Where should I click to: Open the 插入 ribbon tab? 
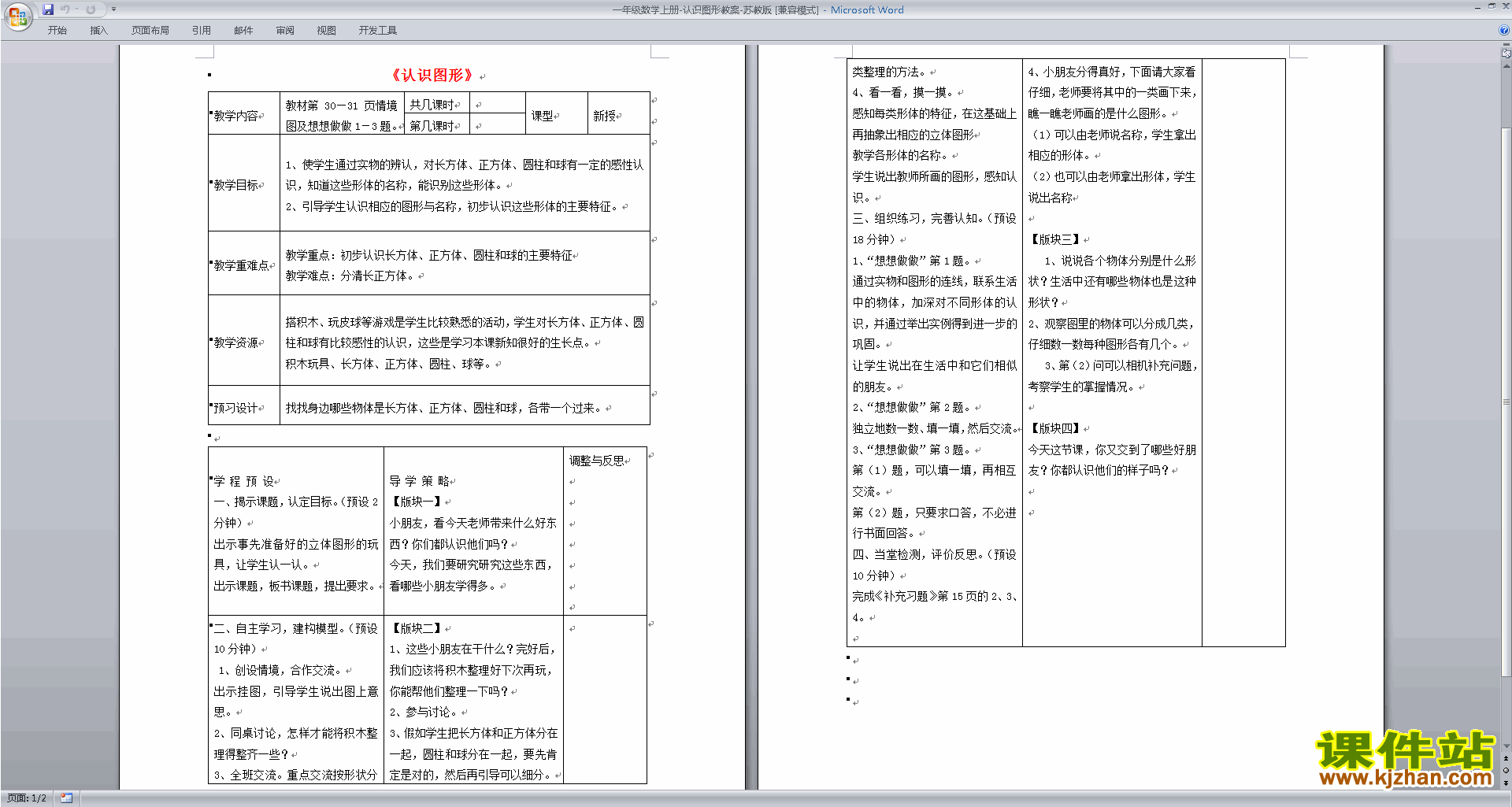click(98, 31)
